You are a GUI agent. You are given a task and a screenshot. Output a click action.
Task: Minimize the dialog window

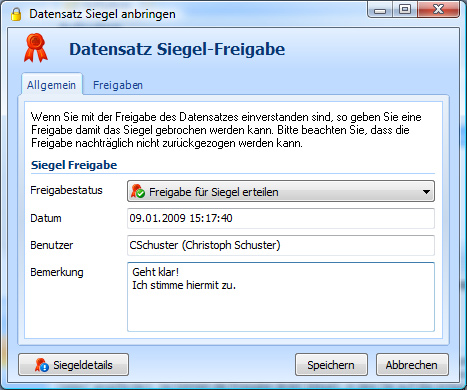tap(380, 10)
